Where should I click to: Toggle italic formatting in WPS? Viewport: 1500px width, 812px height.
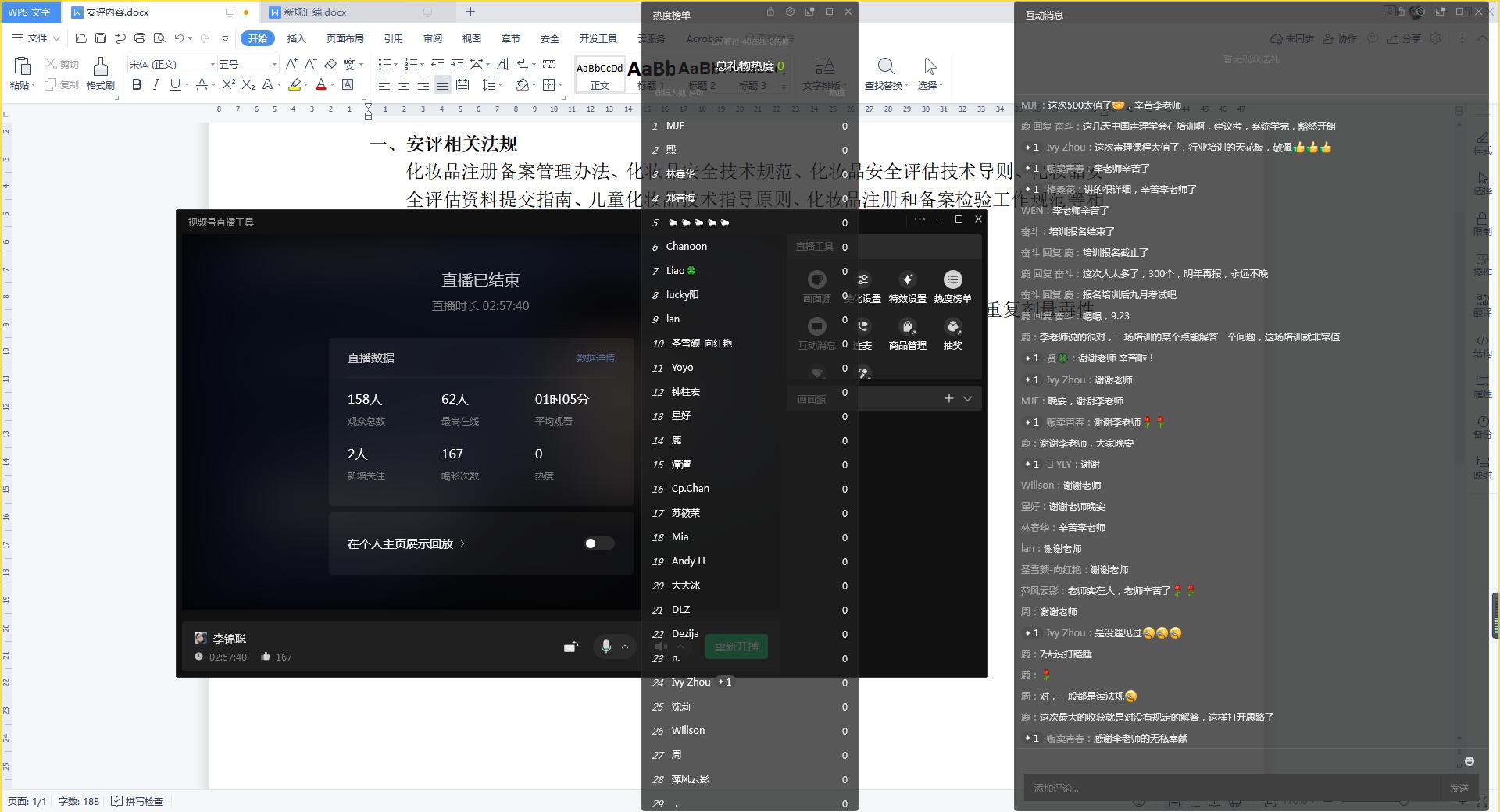(155, 84)
